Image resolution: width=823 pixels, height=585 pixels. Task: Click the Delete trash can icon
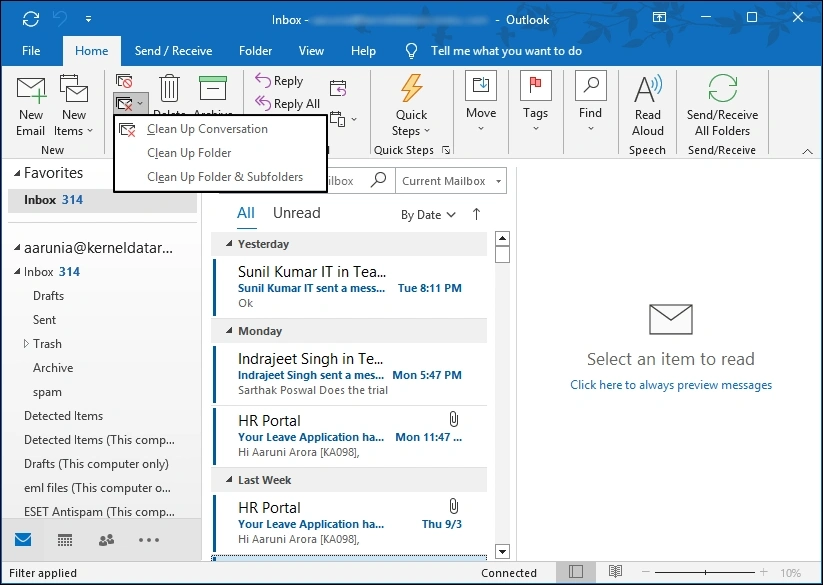click(169, 88)
